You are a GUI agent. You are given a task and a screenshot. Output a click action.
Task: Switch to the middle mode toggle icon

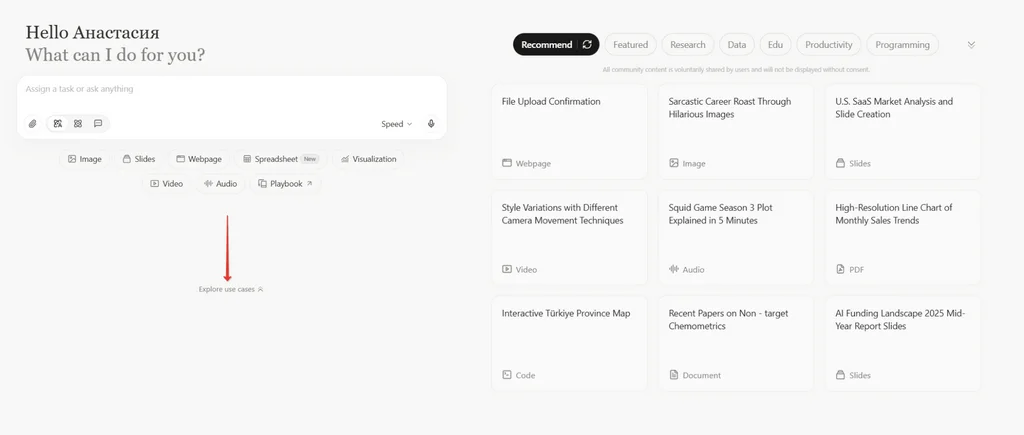(x=78, y=124)
